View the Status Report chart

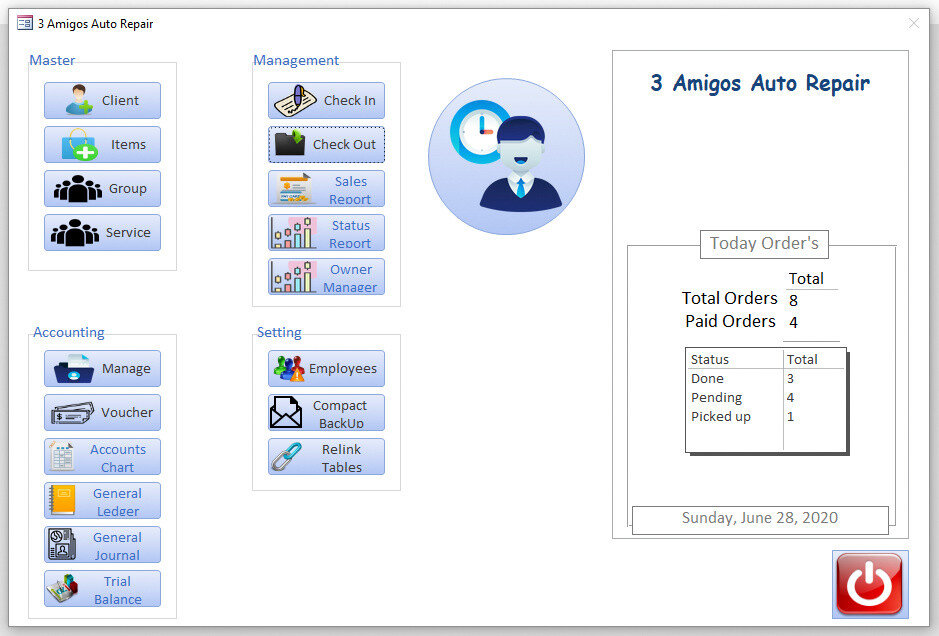point(325,232)
